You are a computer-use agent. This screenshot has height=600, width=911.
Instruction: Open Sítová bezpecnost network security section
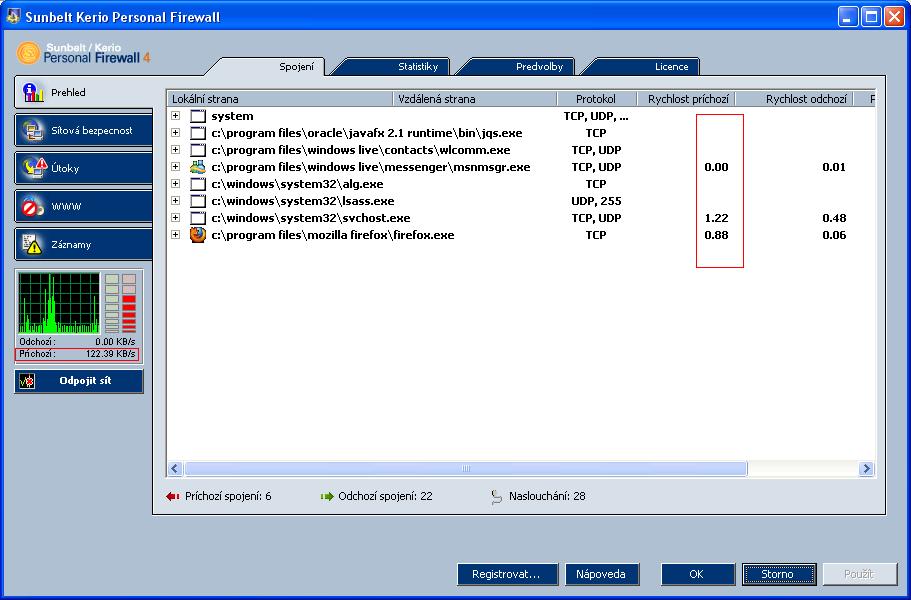point(84,131)
